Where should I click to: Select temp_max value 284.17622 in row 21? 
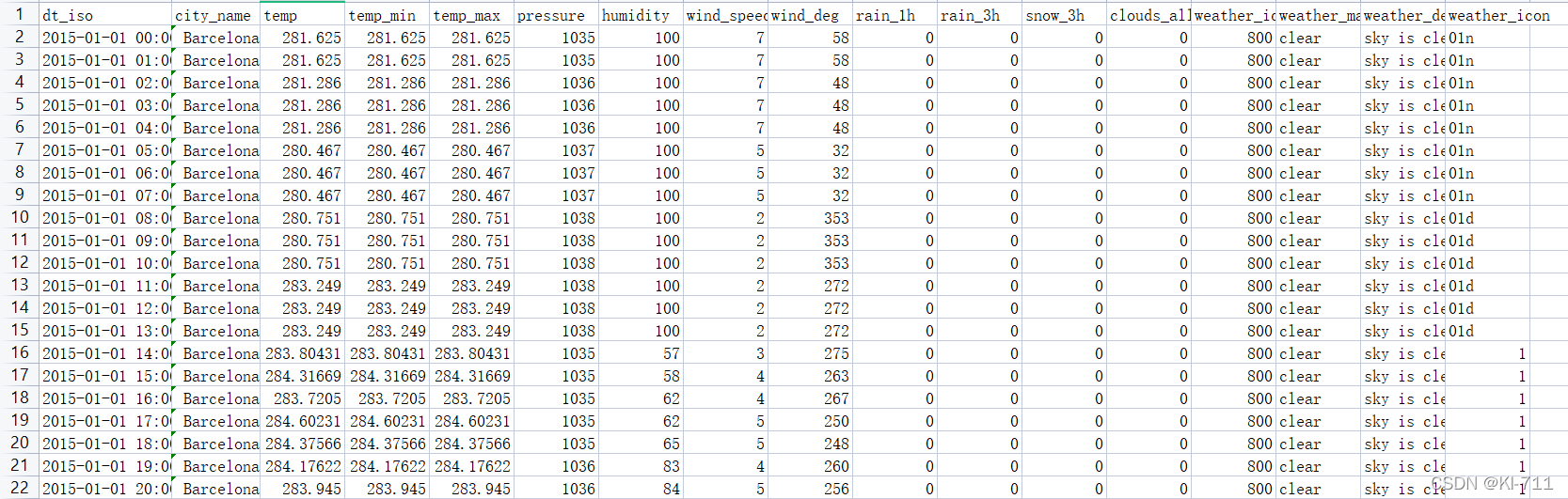click(x=471, y=466)
